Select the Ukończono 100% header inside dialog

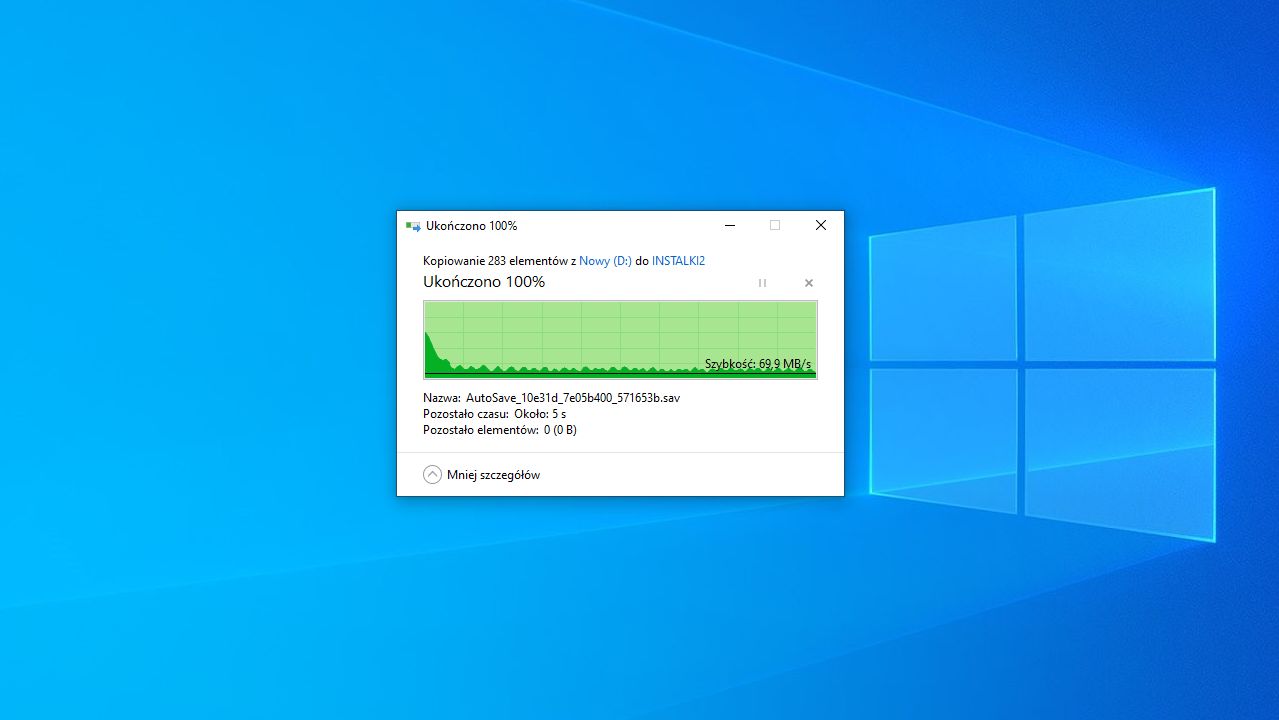coord(484,282)
